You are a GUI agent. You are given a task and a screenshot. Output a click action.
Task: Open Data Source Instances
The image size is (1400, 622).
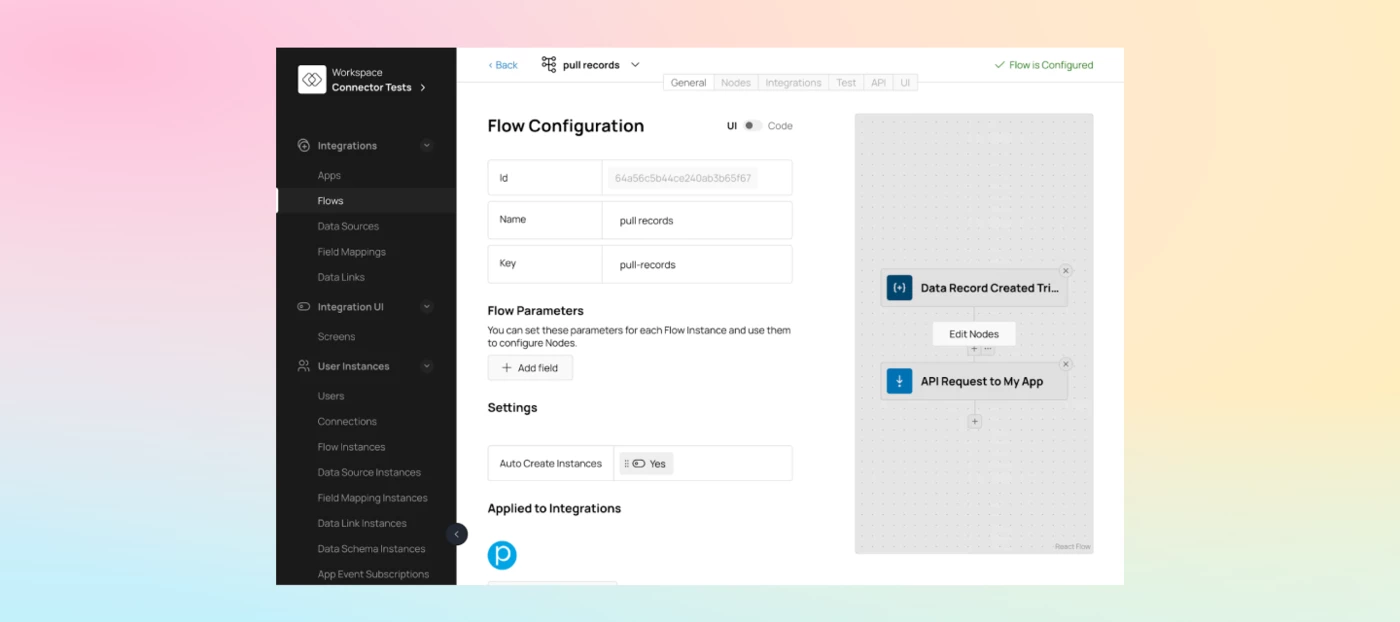pyautogui.click(x=369, y=473)
